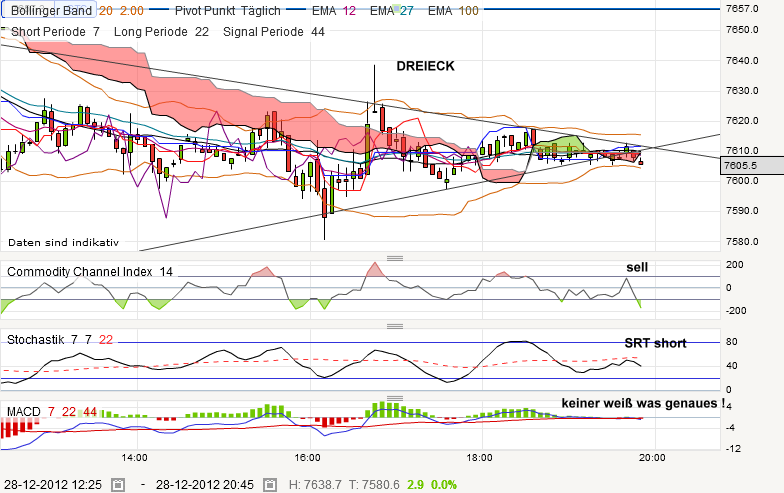Click the high value H: 7638.7

tap(315, 484)
